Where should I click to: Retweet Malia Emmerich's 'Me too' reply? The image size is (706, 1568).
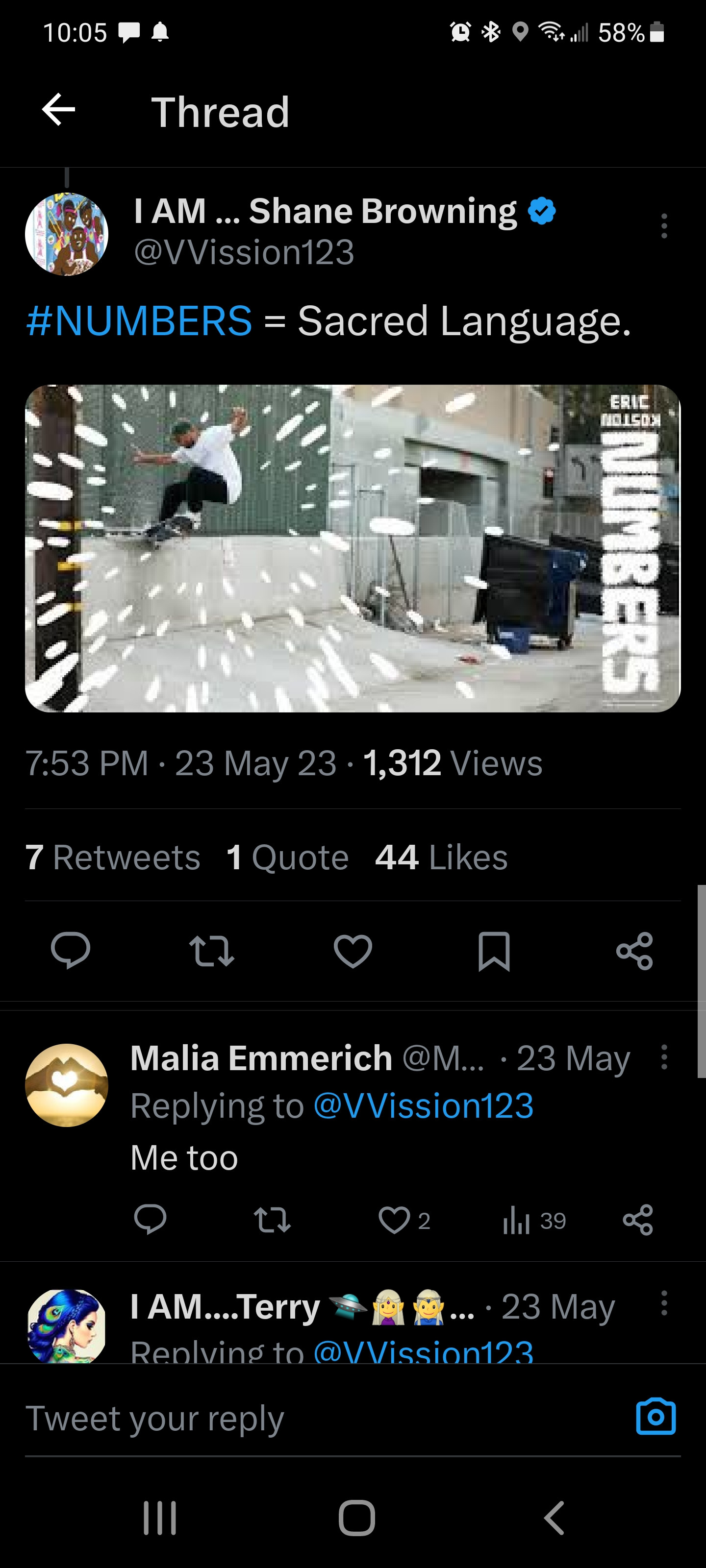click(272, 1221)
